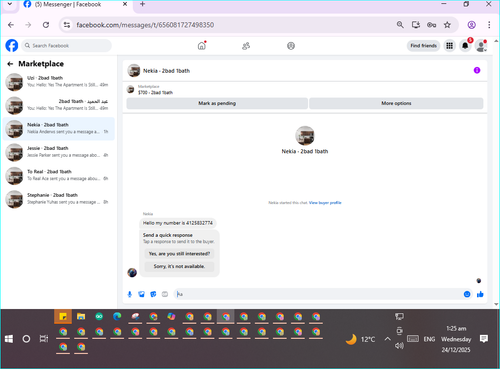Choose a GIF icon in composer

[165, 294]
